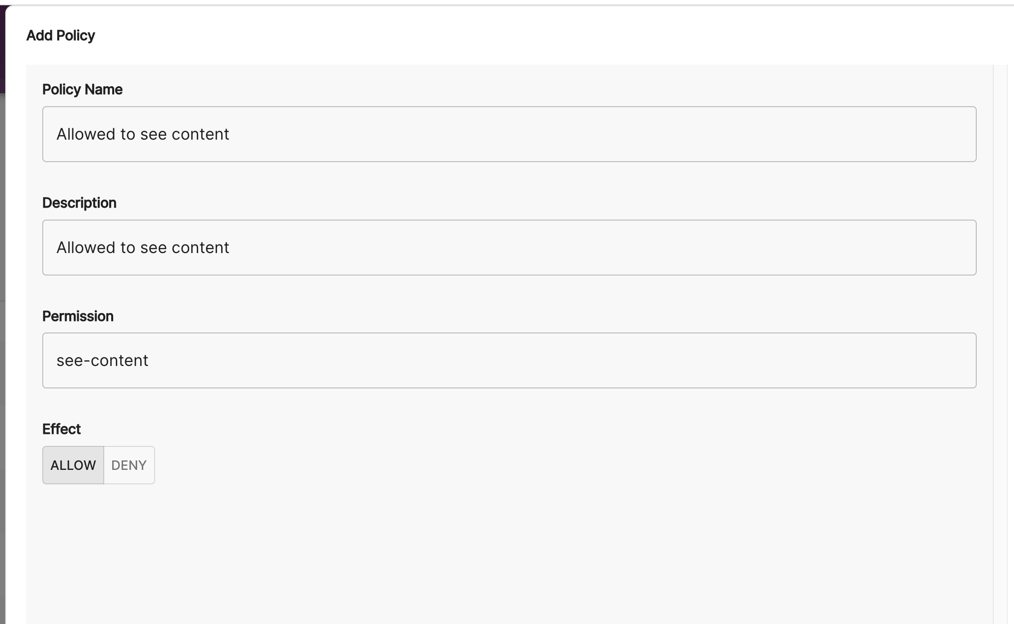This screenshot has height=624, width=1014.
Task: Click the "see-content" text in Permission
Action: (102, 360)
